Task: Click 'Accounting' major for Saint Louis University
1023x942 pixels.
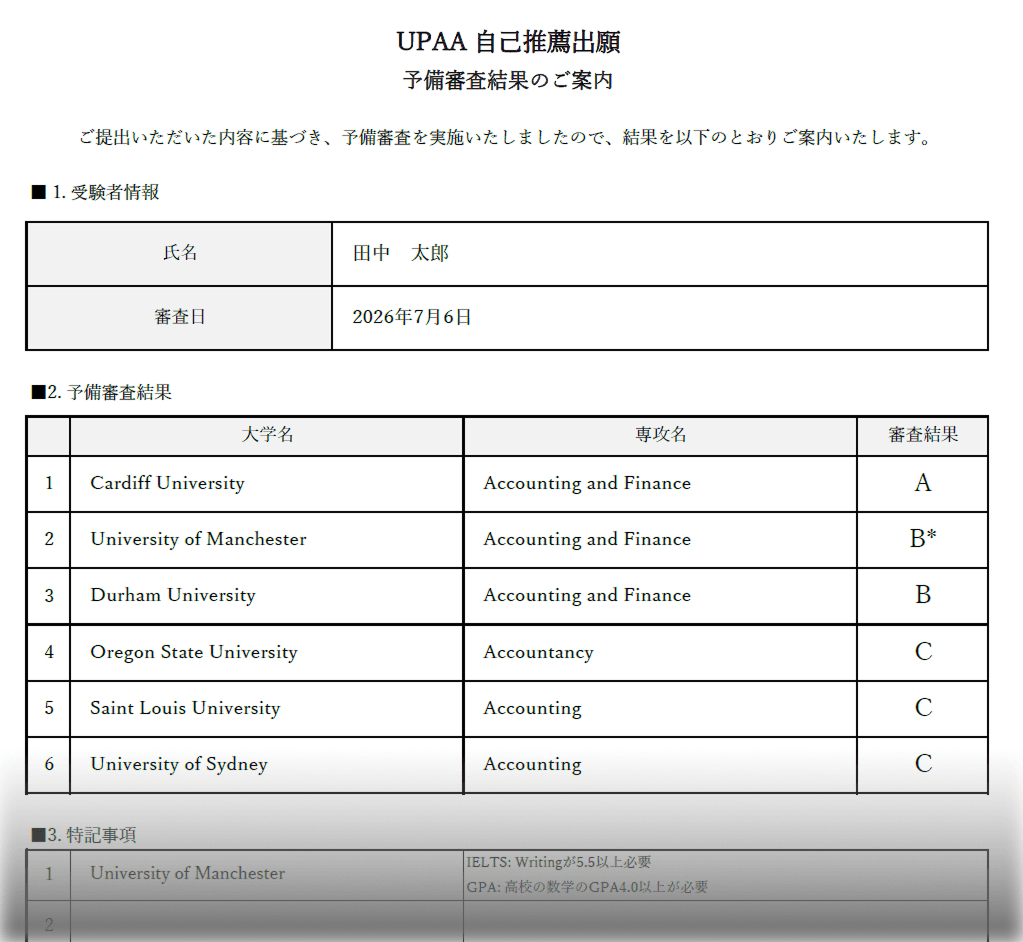Action: click(x=660, y=708)
